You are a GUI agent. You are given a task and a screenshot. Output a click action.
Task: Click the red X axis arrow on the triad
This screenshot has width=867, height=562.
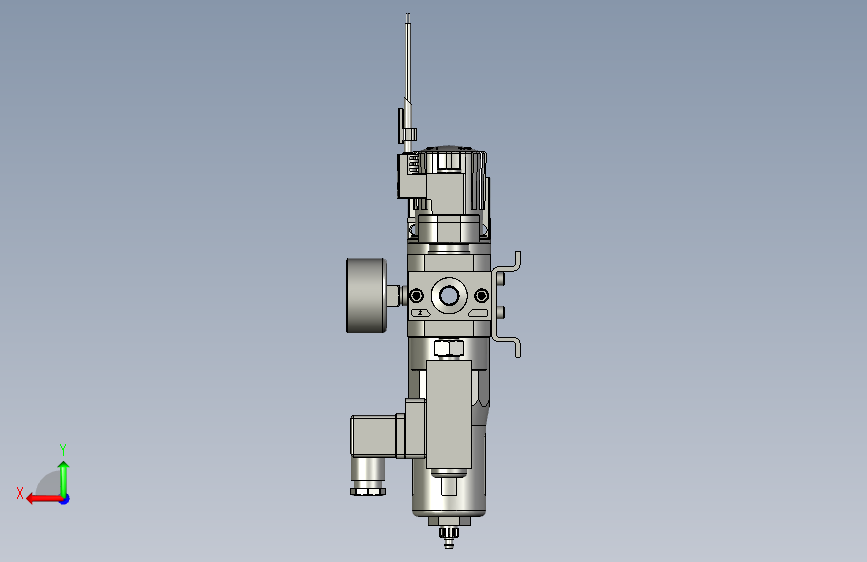43,499
